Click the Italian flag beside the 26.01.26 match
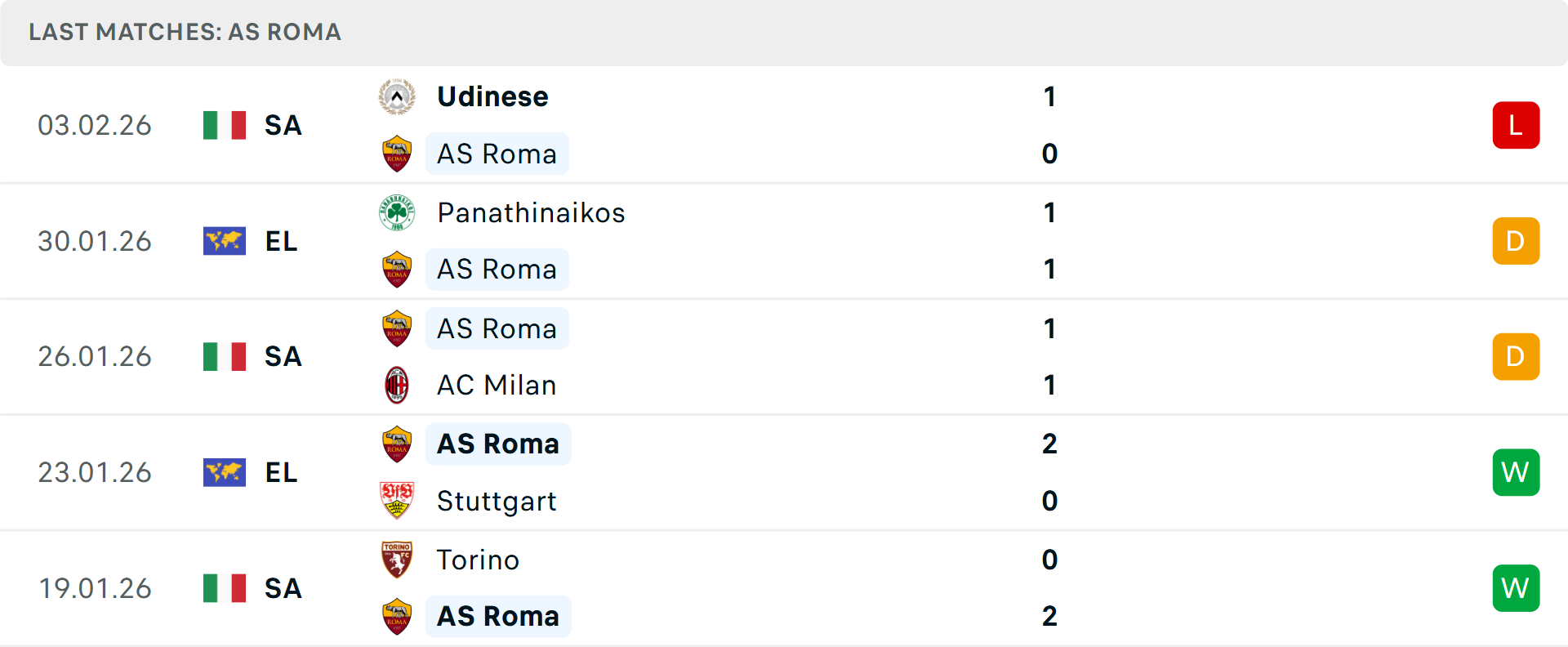Image resolution: width=1568 pixels, height=647 pixels. point(225,356)
